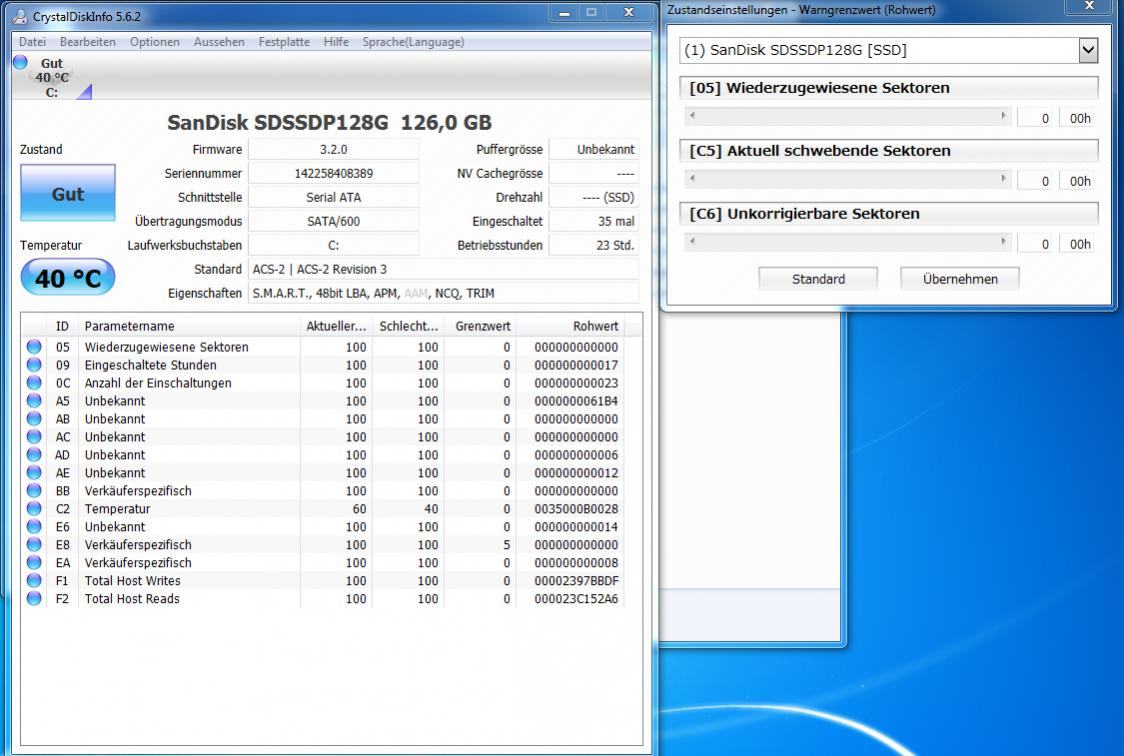
Task: Select the Total Host Writes parameter name
Action: (x=133, y=580)
